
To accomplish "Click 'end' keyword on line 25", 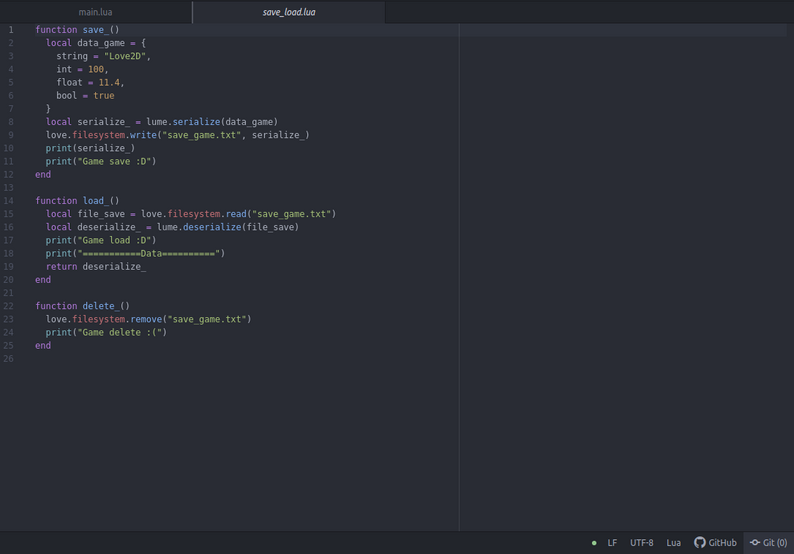I will coord(43,346).
